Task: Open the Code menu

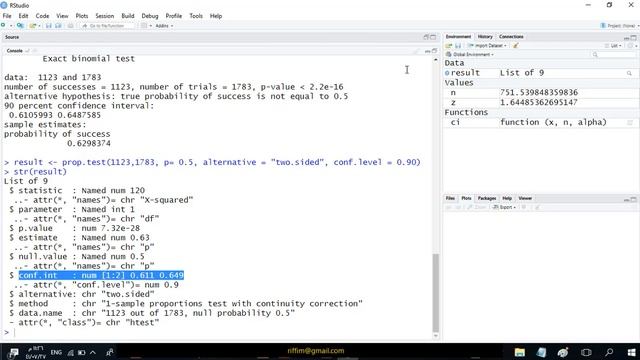Action: click(x=42, y=16)
